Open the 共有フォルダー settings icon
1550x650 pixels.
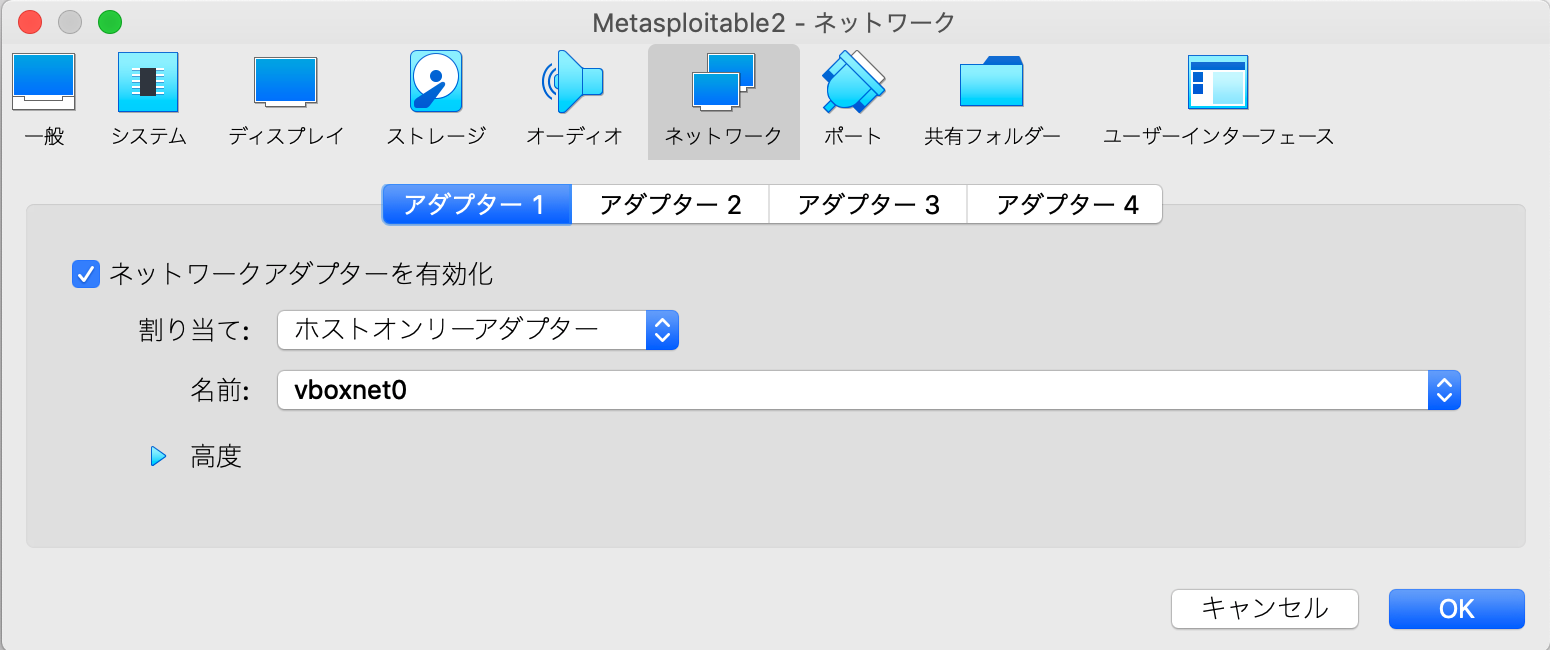coord(992,101)
